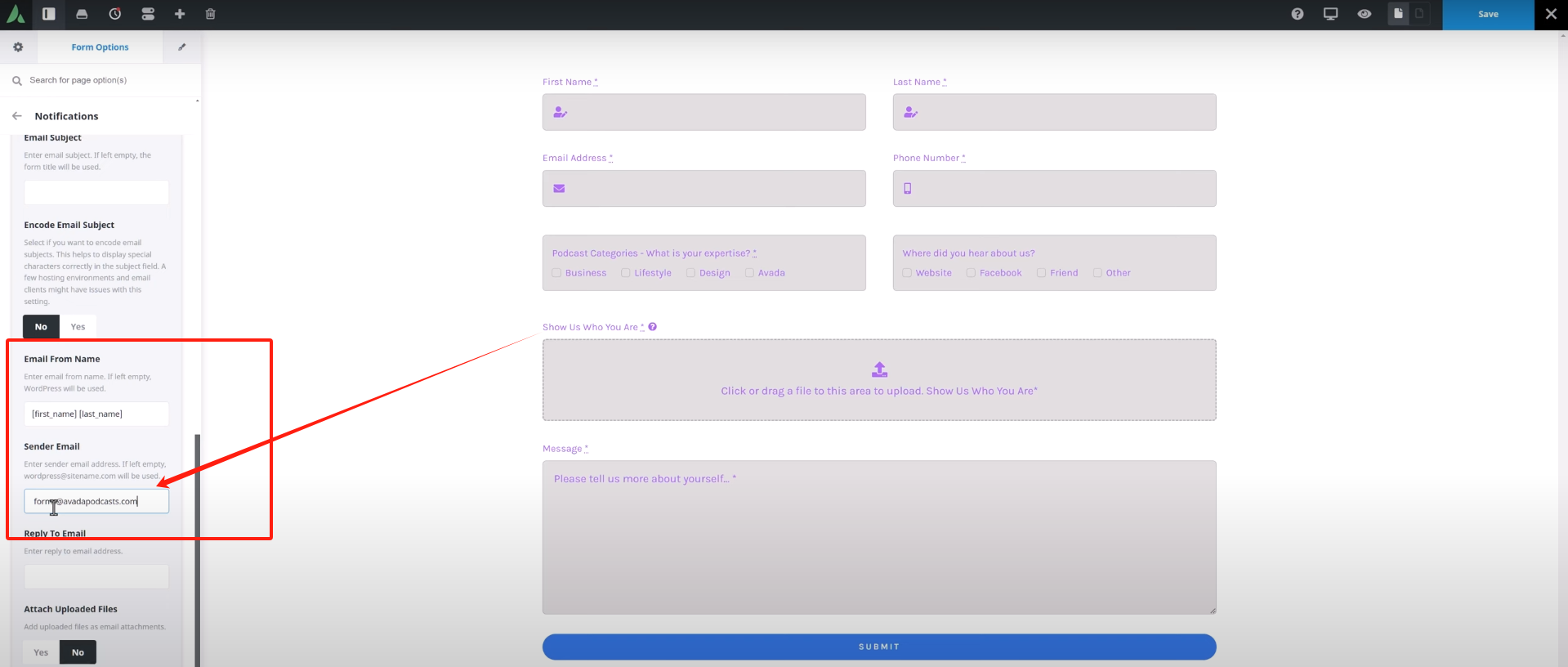Click the trash clear-layout icon

211,14
